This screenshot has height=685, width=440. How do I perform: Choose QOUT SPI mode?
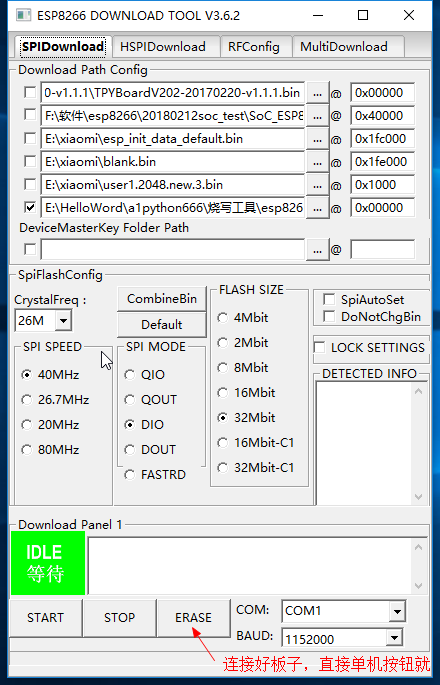click(151, 399)
